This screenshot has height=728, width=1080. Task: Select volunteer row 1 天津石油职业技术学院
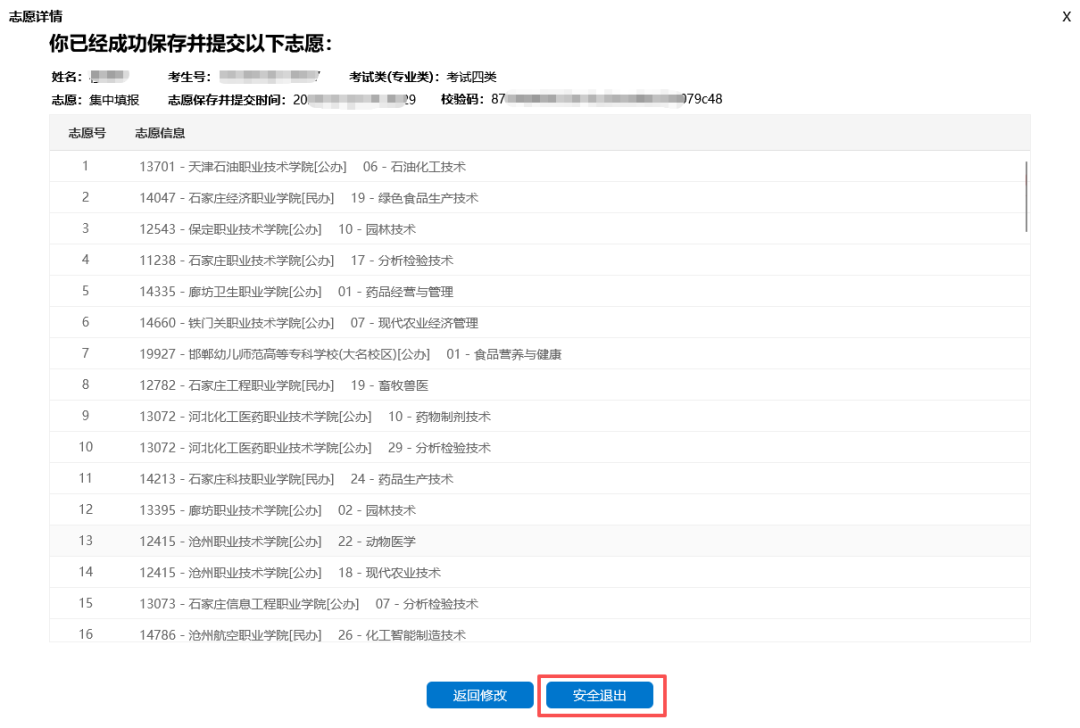click(x=400, y=166)
